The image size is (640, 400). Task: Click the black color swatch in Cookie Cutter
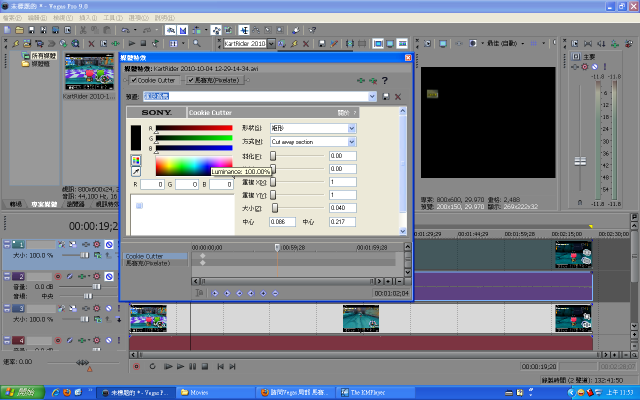coord(136,138)
